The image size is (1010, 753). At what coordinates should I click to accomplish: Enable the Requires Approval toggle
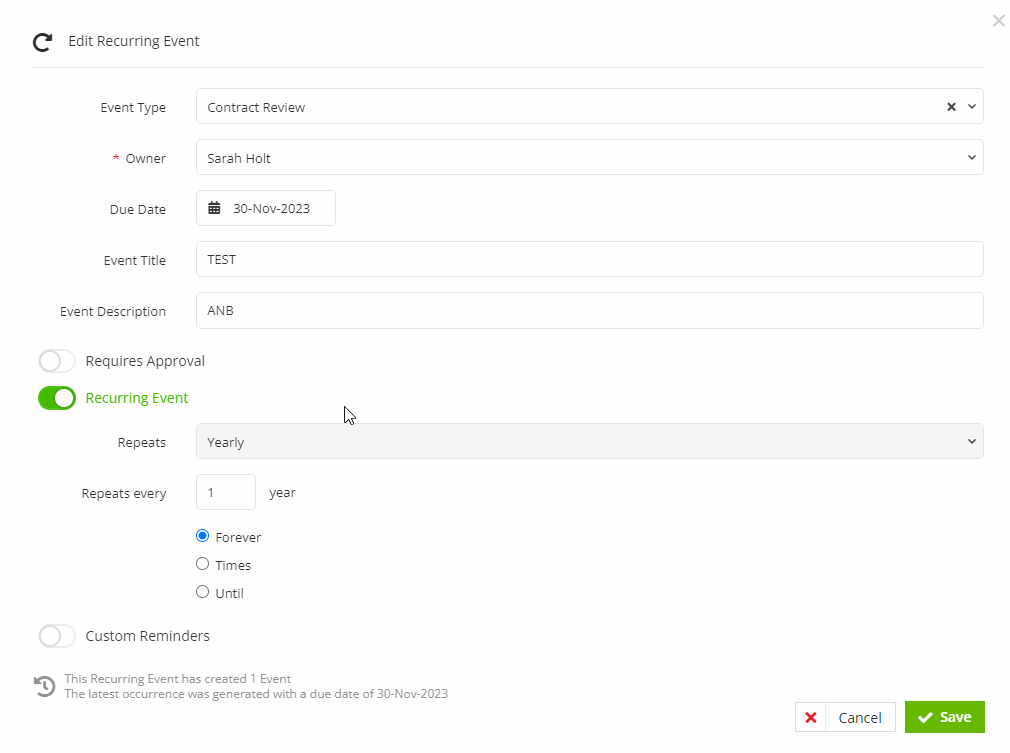57,361
